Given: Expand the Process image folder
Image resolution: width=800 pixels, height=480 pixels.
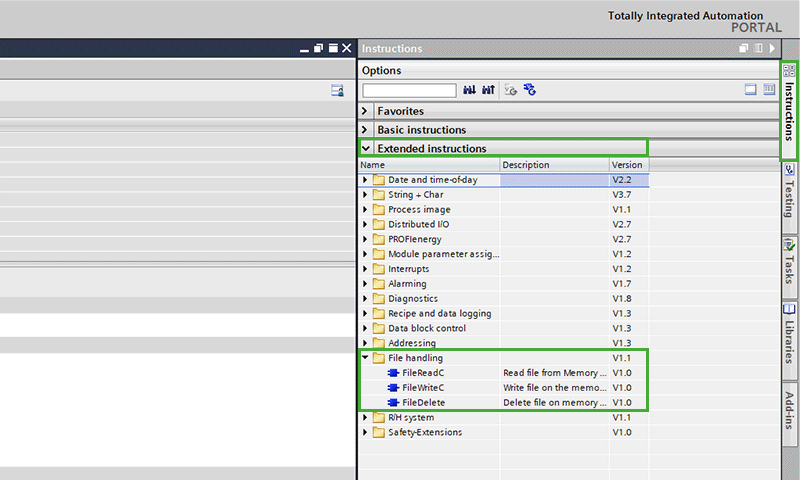Looking at the screenshot, I should (x=365, y=209).
